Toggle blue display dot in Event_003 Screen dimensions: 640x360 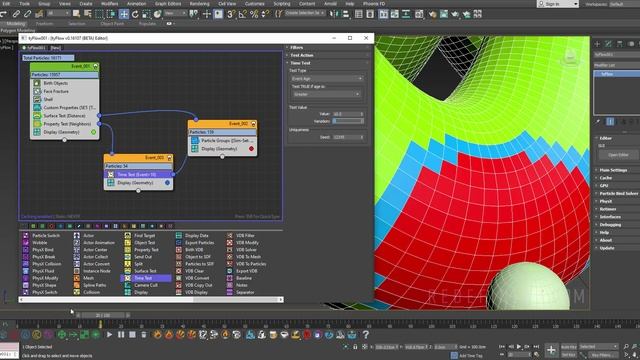[x=167, y=183]
